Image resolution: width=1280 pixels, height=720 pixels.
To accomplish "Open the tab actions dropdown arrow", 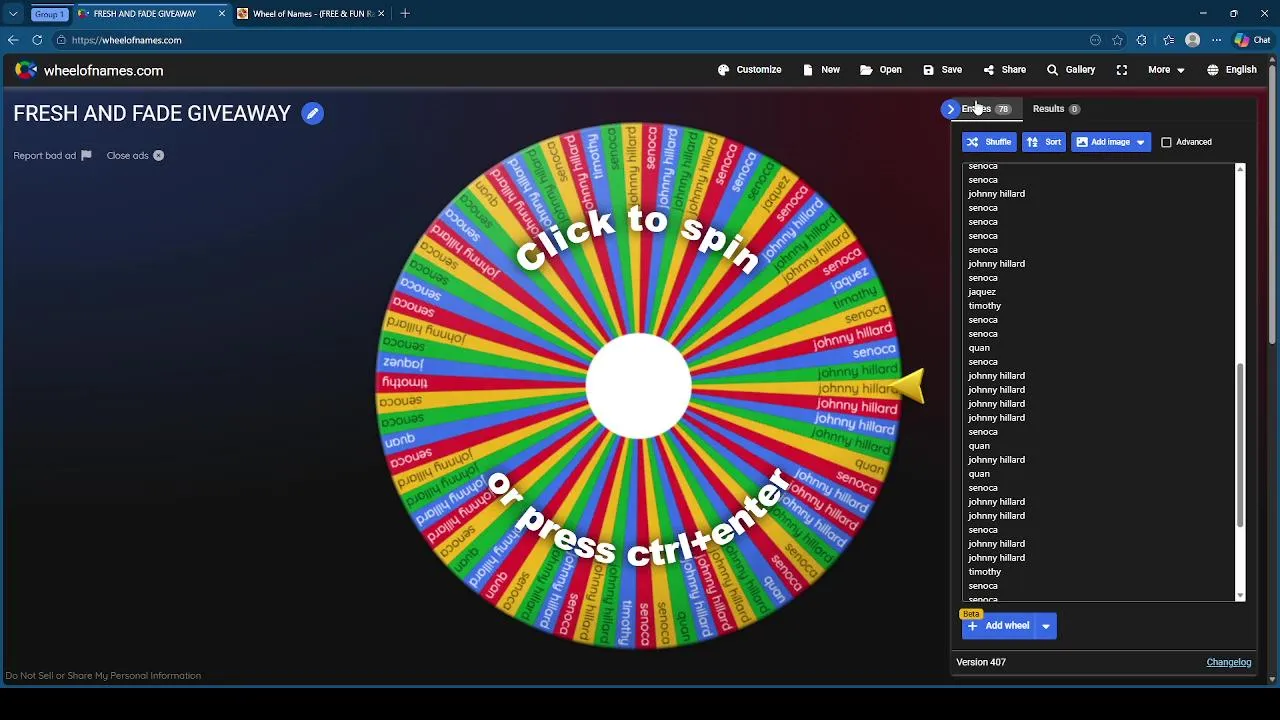I will point(13,14).
